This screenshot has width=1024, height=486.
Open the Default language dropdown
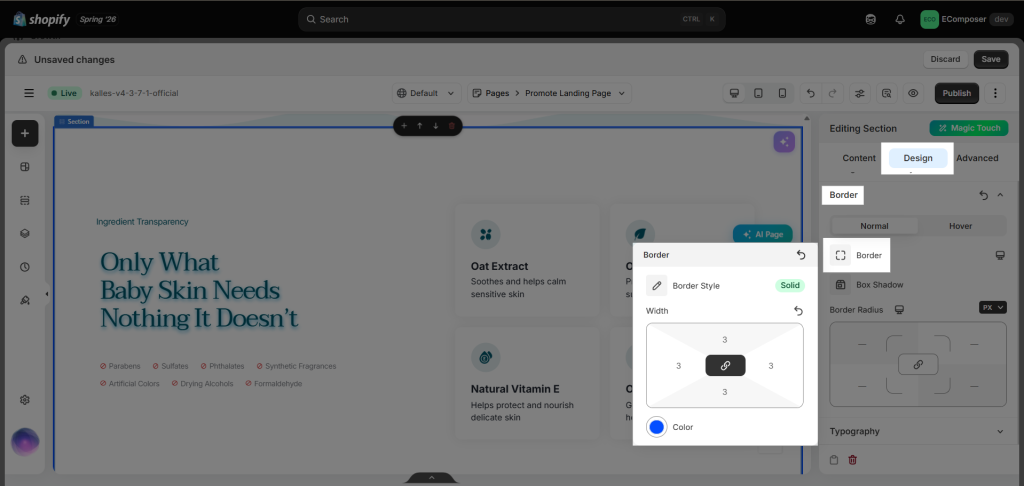(426, 93)
